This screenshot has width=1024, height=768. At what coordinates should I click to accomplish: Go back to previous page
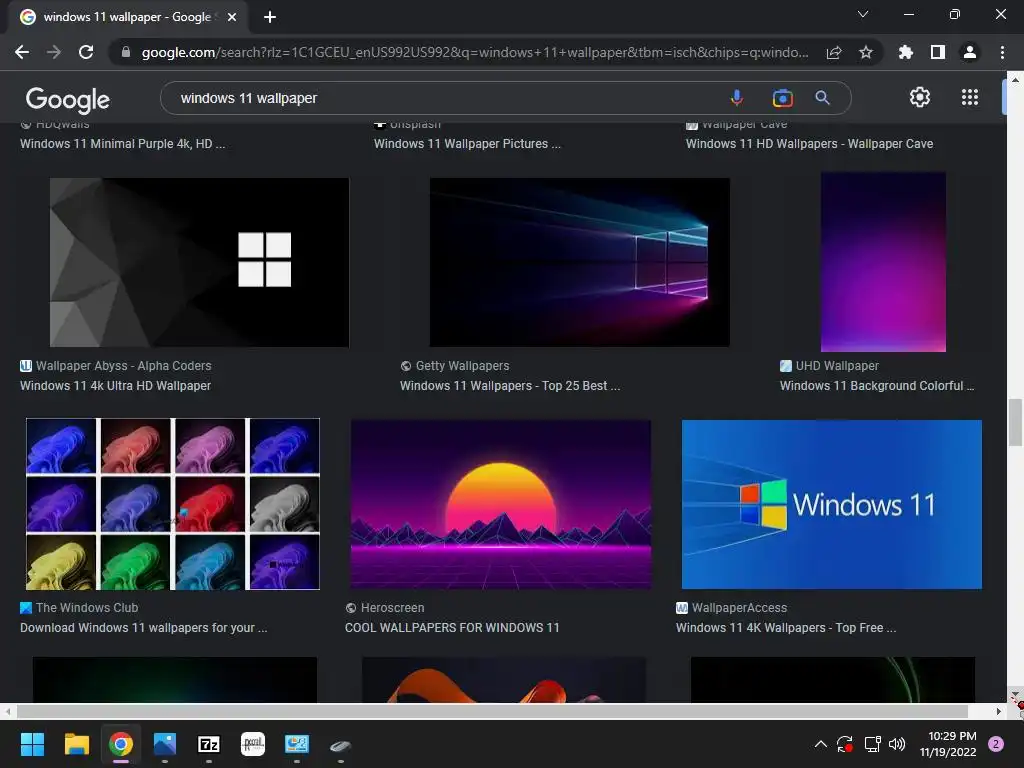click(x=22, y=52)
